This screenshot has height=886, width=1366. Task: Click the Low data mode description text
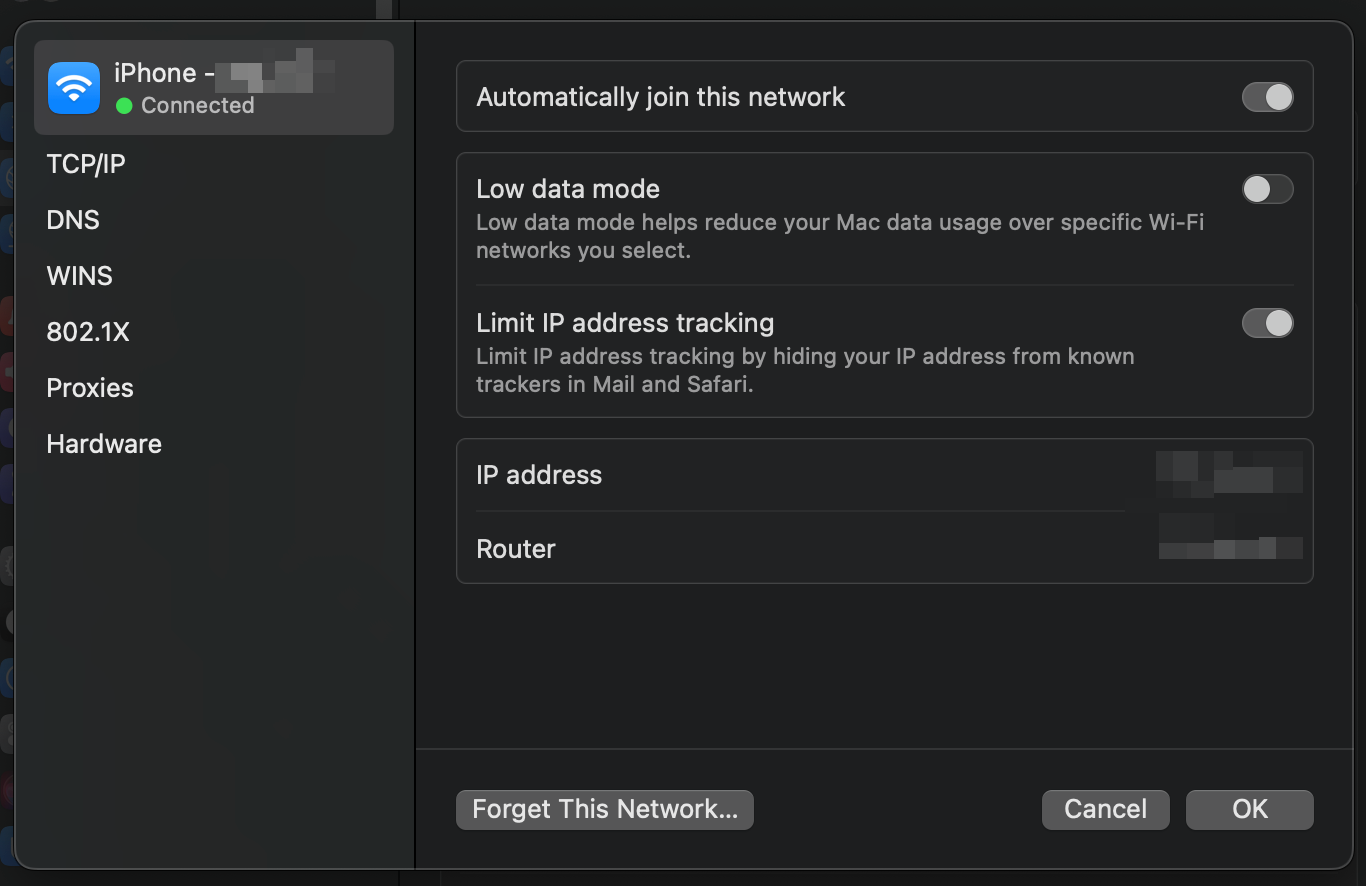(838, 236)
